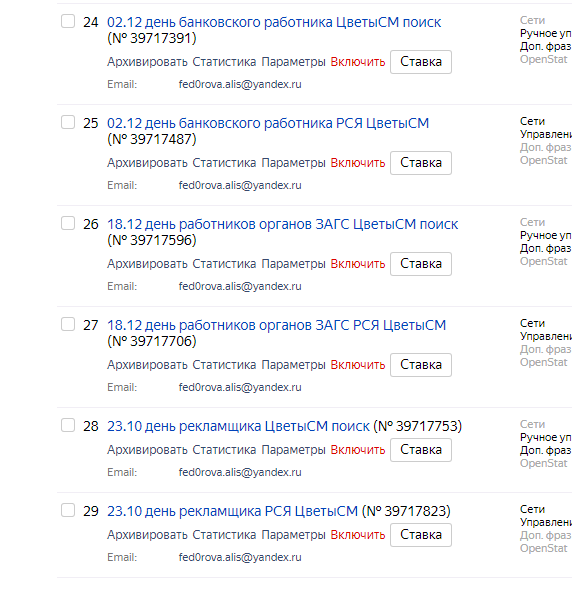Open campaign 02.12 день банковского работника РСЯ ЦветыСМ
The height and width of the screenshot is (594, 572).
268,123
